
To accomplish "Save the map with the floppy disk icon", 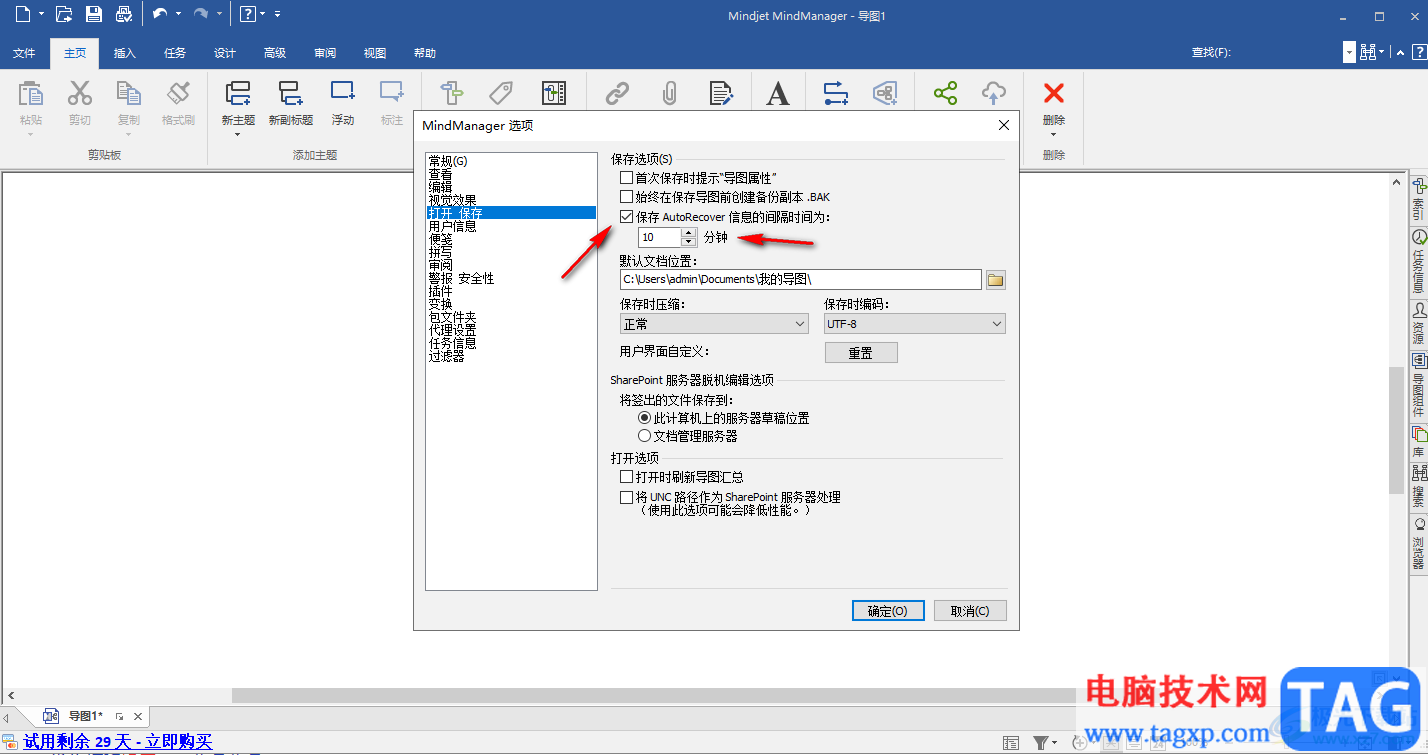I will pos(94,14).
